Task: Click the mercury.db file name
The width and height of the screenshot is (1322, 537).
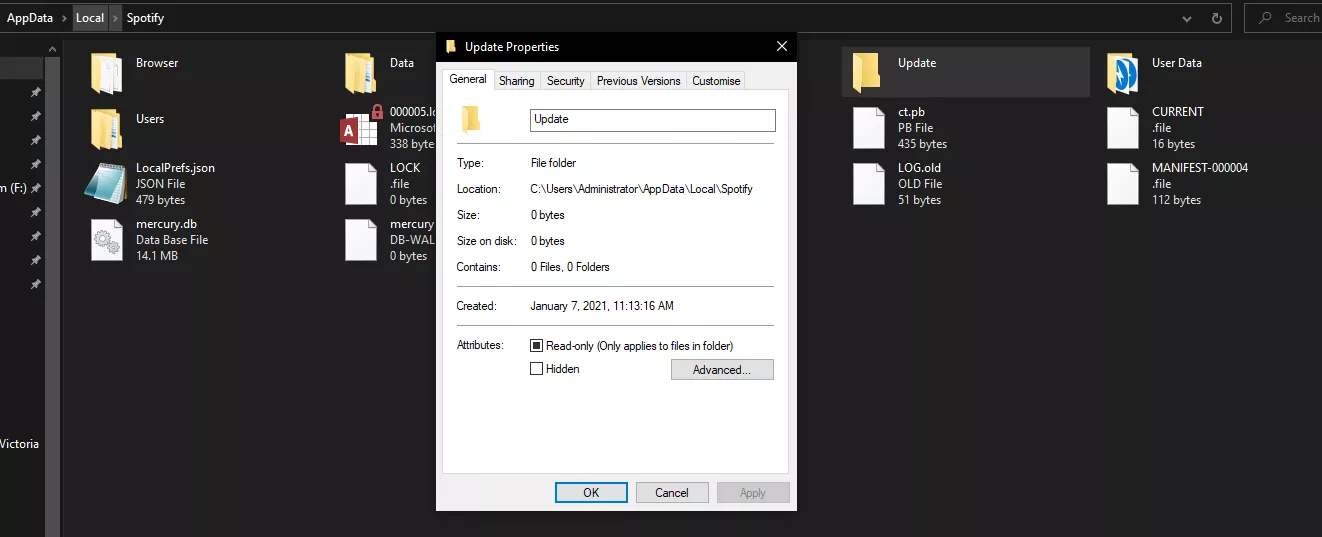Action: coord(166,224)
